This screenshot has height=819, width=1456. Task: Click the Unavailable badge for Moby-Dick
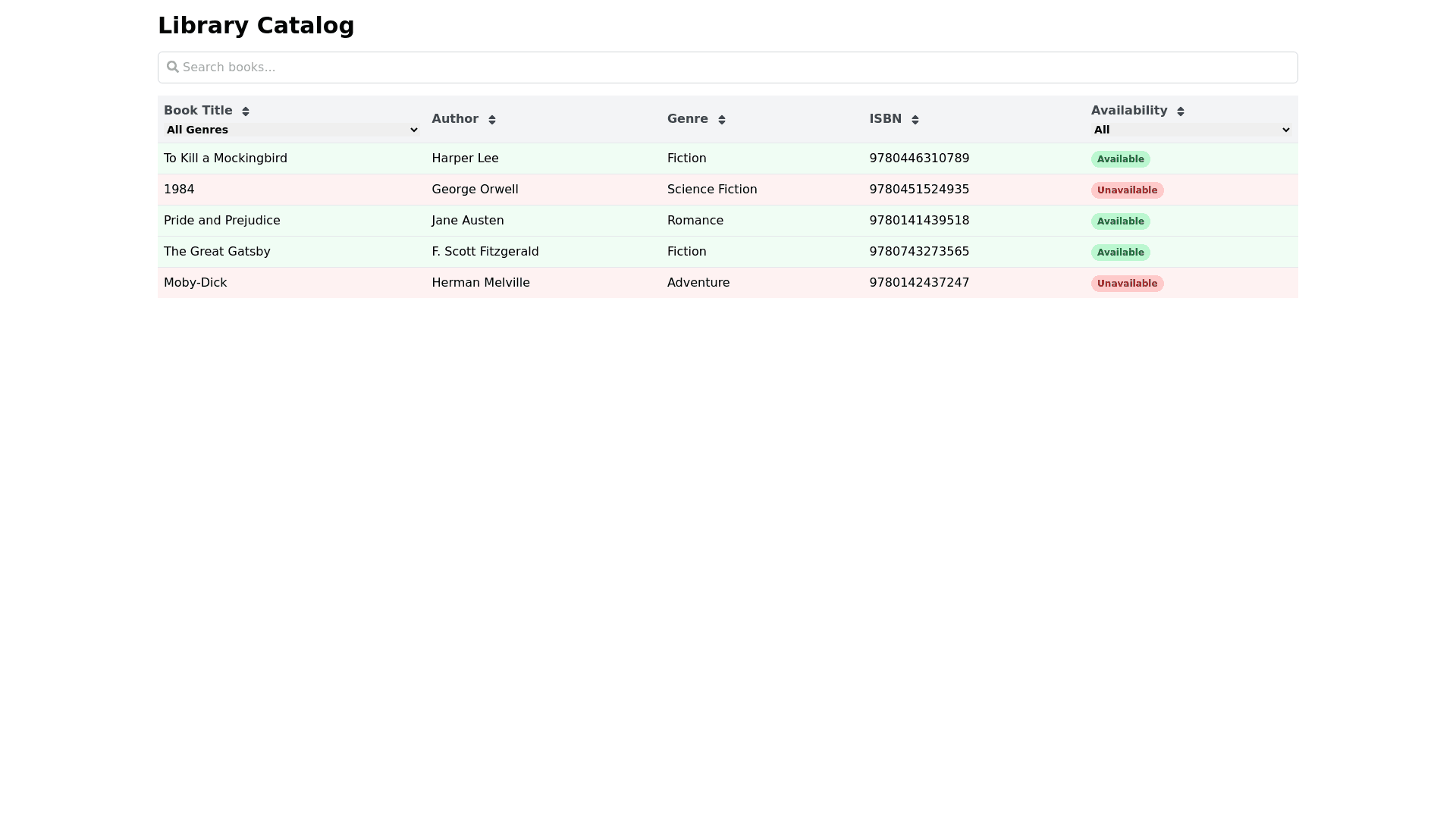[1127, 284]
